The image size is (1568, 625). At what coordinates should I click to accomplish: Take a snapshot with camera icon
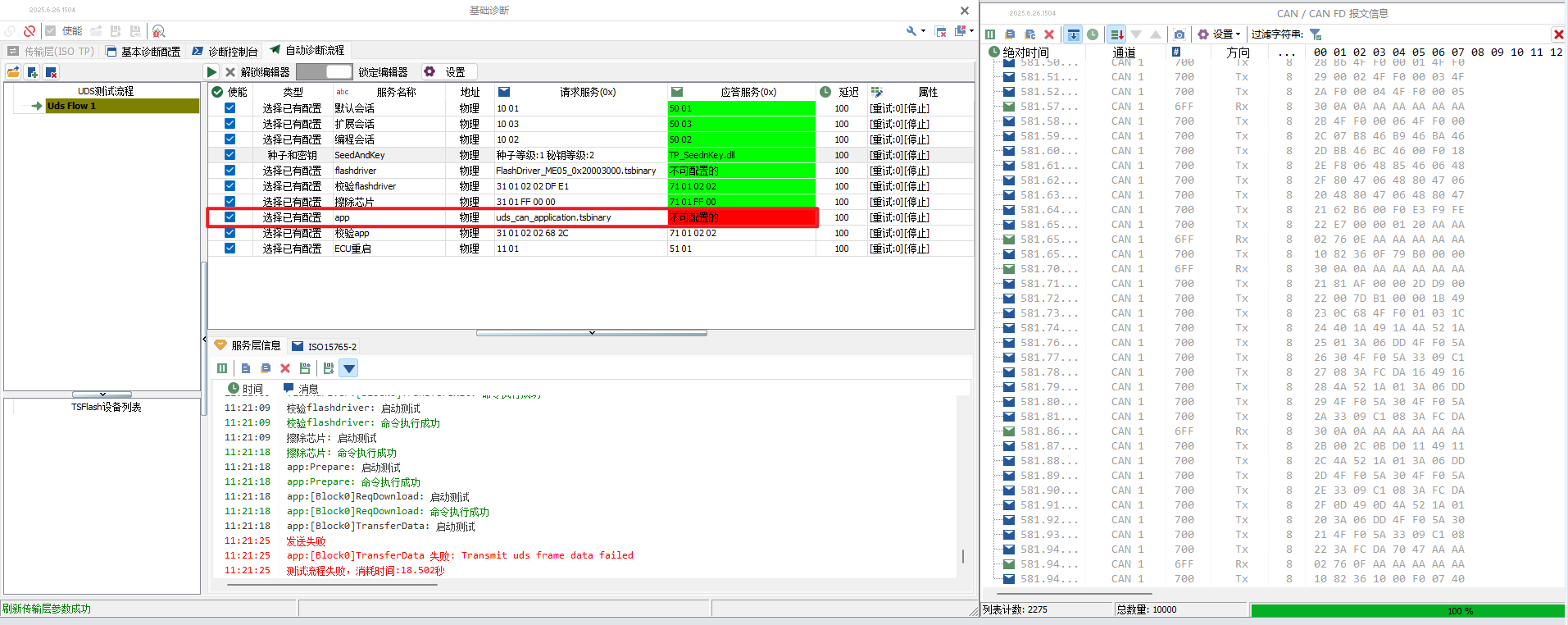pyautogui.click(x=1179, y=34)
